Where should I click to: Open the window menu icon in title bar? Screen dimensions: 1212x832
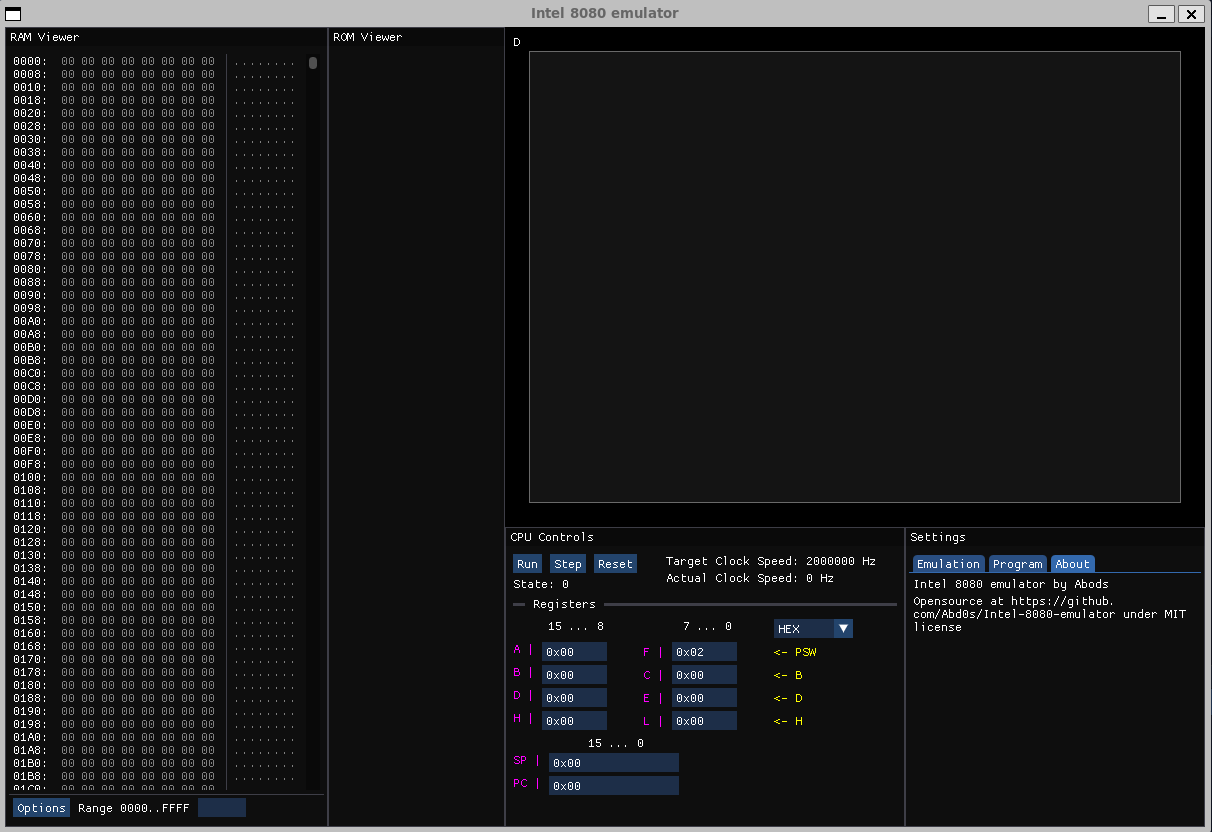click(13, 13)
